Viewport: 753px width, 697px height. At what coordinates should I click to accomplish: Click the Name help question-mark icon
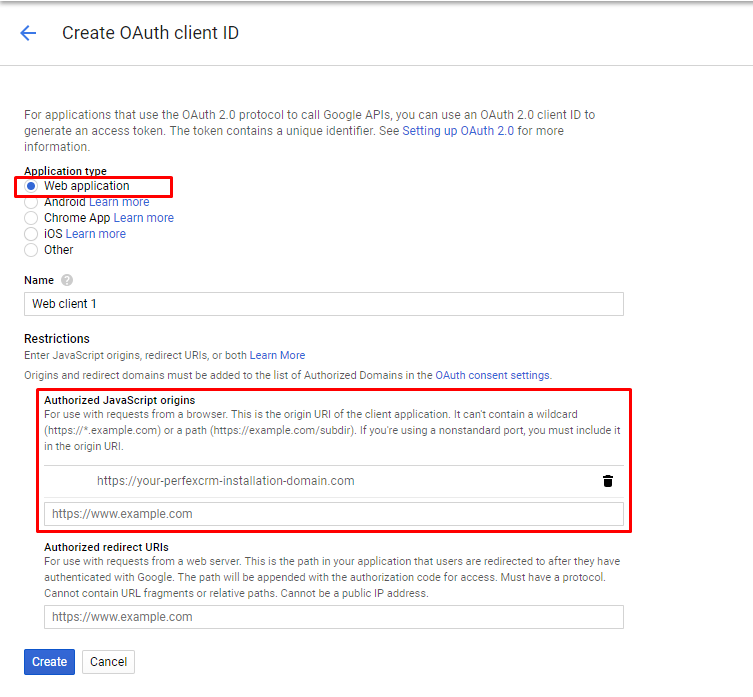(67, 280)
